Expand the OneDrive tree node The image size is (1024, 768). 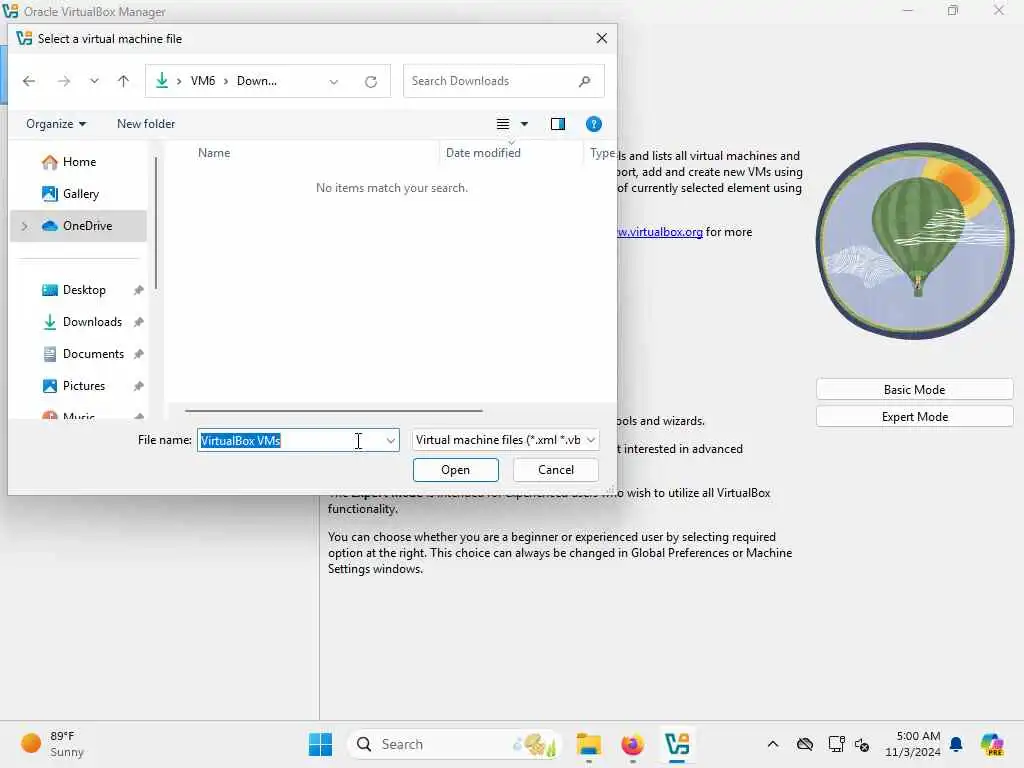coord(25,226)
